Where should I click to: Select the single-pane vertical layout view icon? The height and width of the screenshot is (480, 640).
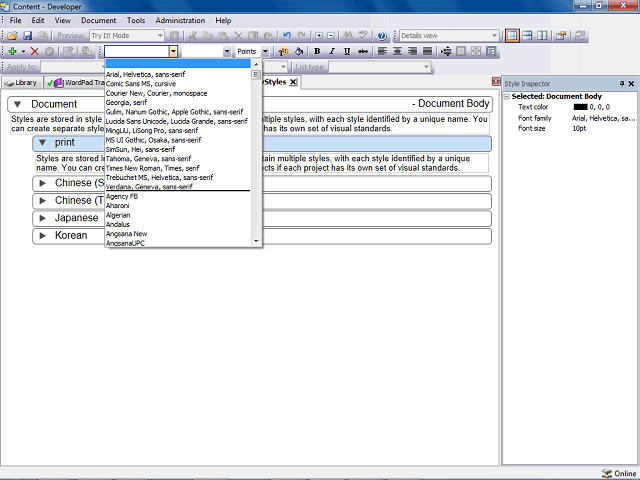(512, 36)
